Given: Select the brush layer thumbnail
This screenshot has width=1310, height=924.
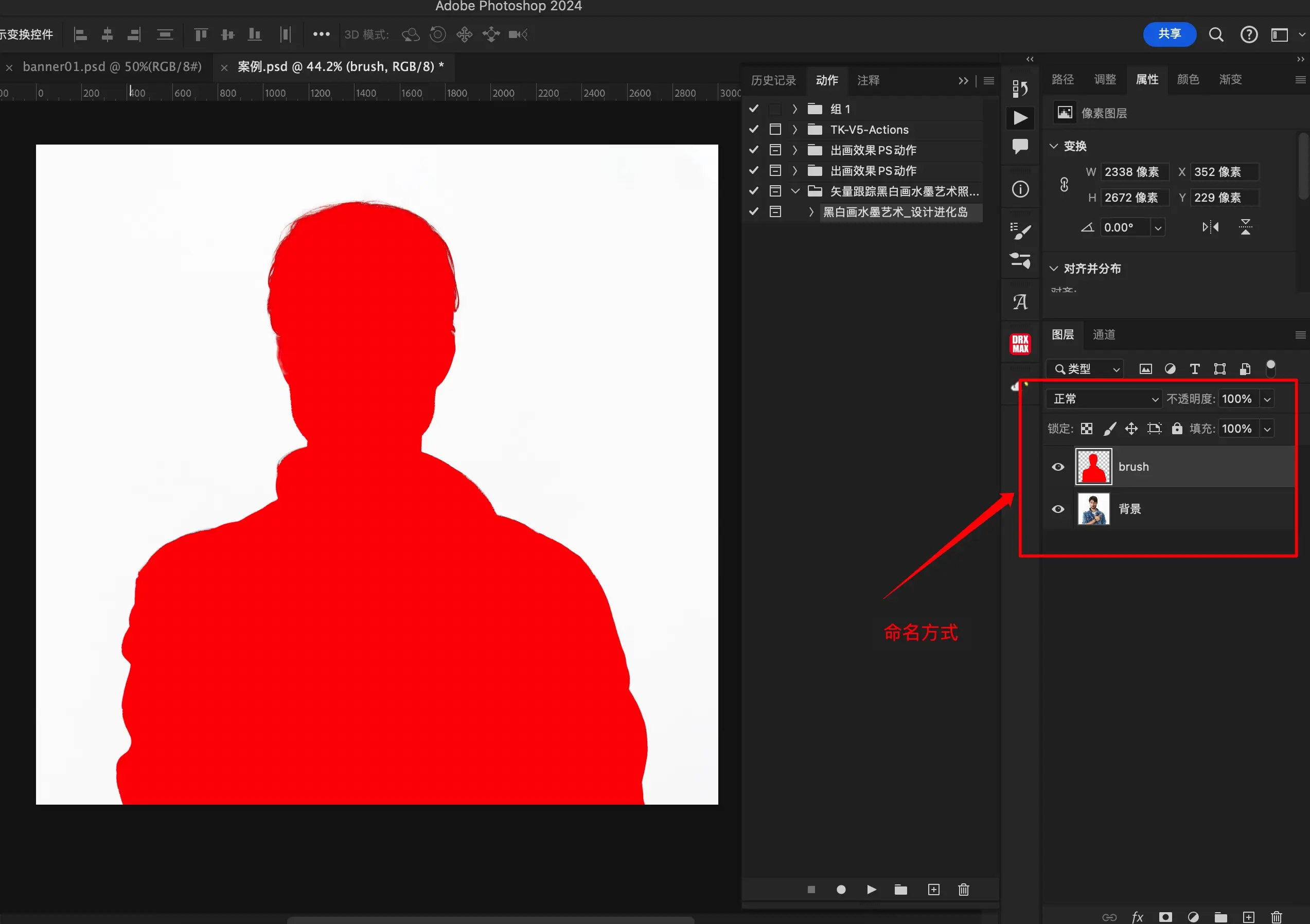Looking at the screenshot, I should [x=1093, y=467].
